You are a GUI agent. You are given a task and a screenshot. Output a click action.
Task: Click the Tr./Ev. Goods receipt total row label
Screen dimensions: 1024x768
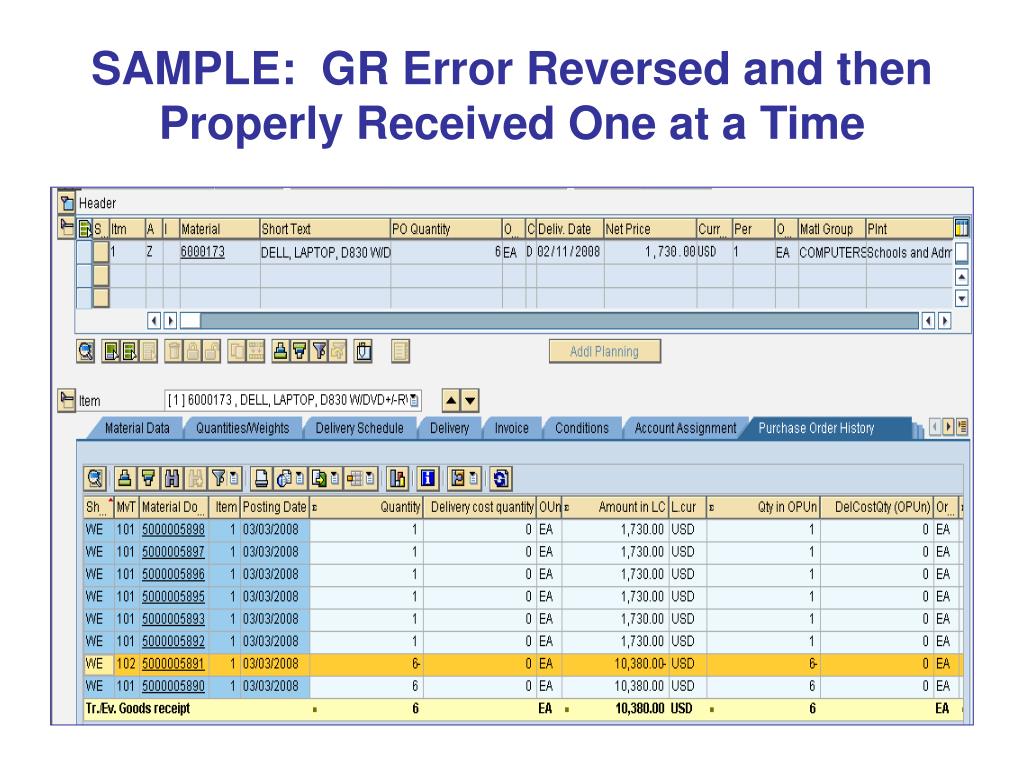click(138, 709)
